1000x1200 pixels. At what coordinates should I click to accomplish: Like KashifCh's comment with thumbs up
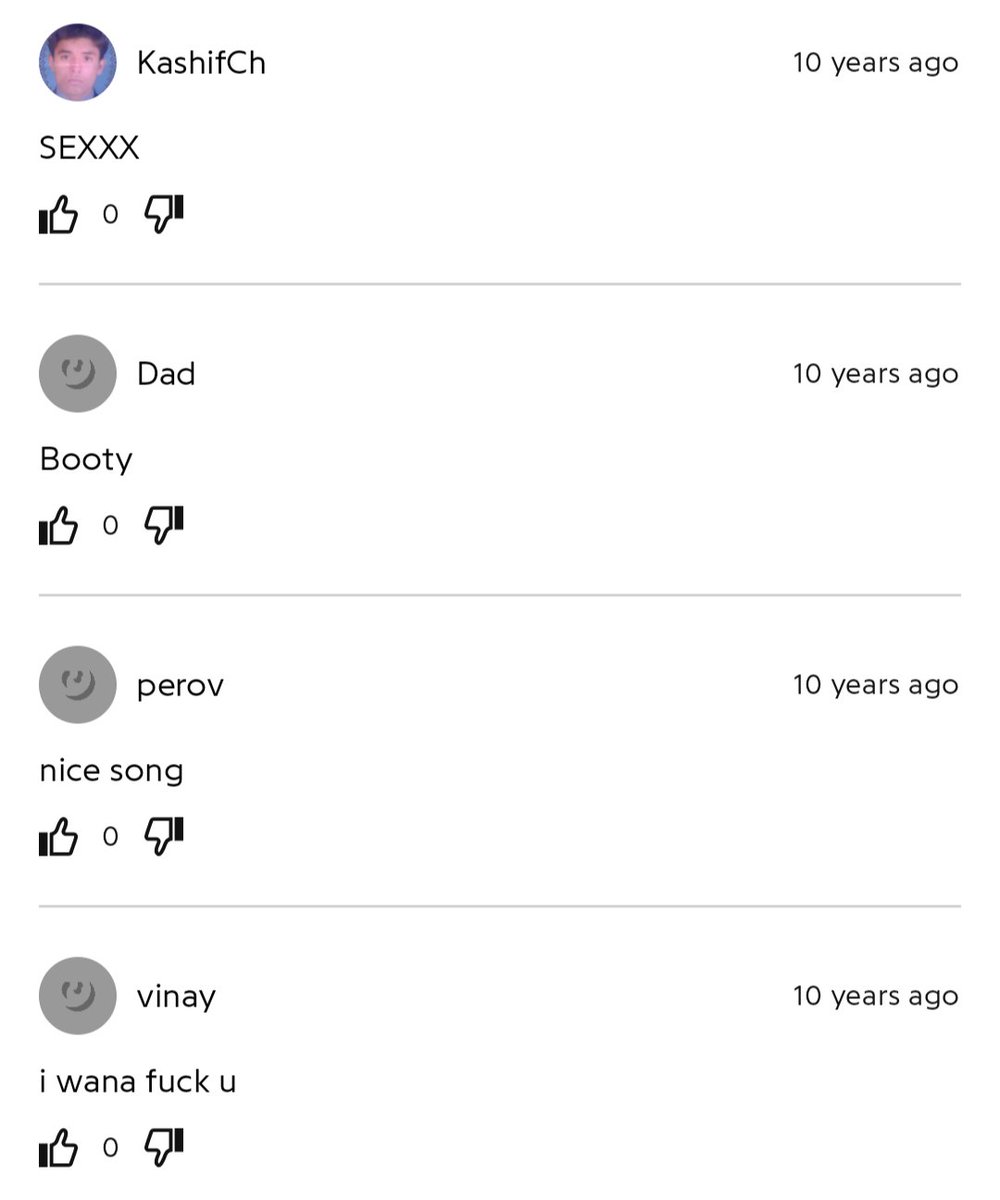tap(58, 214)
